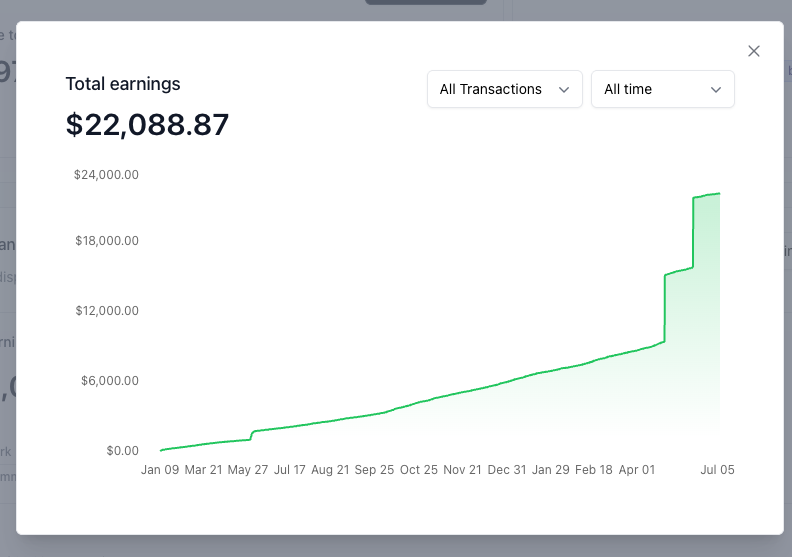
Task: Click the $12,000.00 y-axis label
Action: 107,311
